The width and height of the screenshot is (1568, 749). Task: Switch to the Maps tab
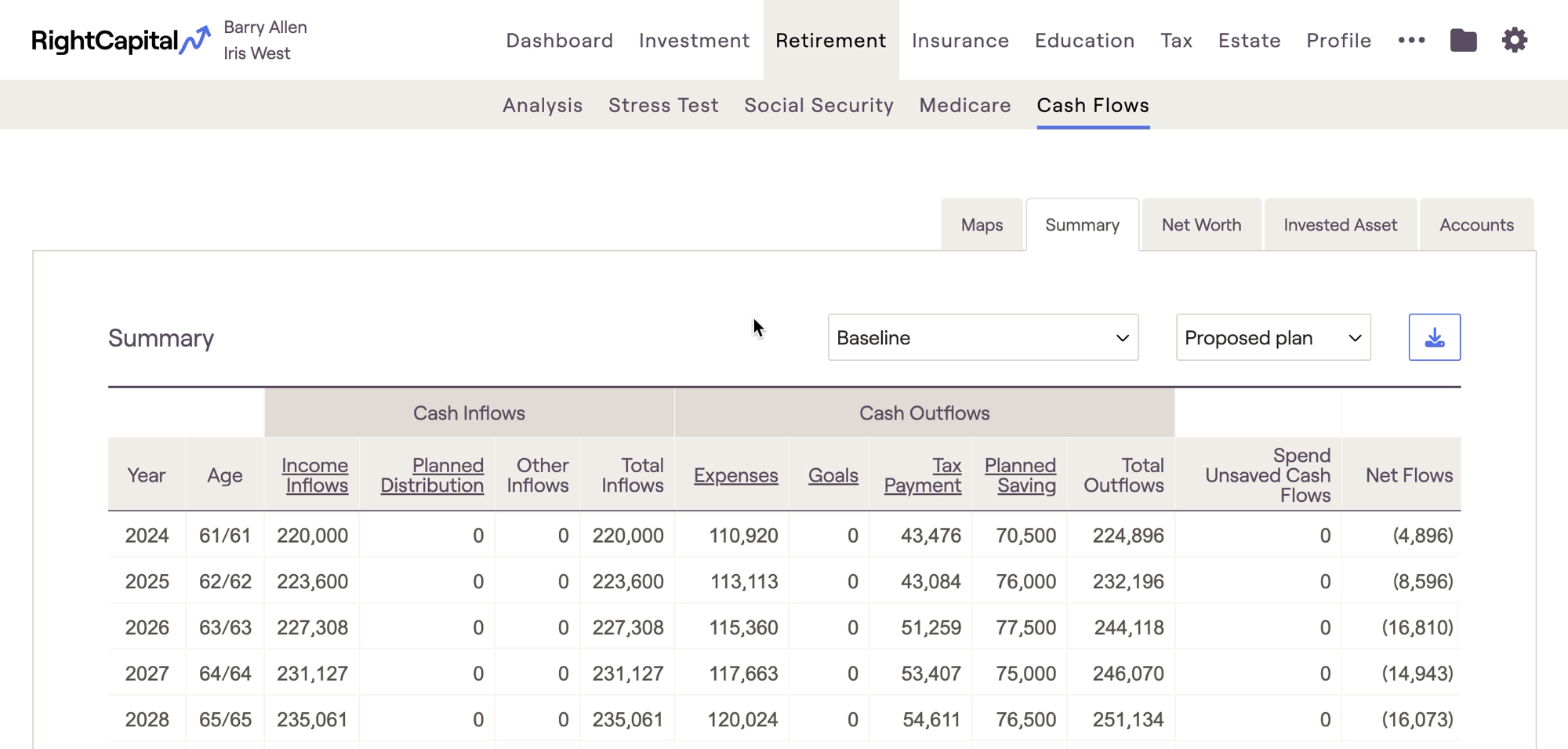[x=982, y=225]
